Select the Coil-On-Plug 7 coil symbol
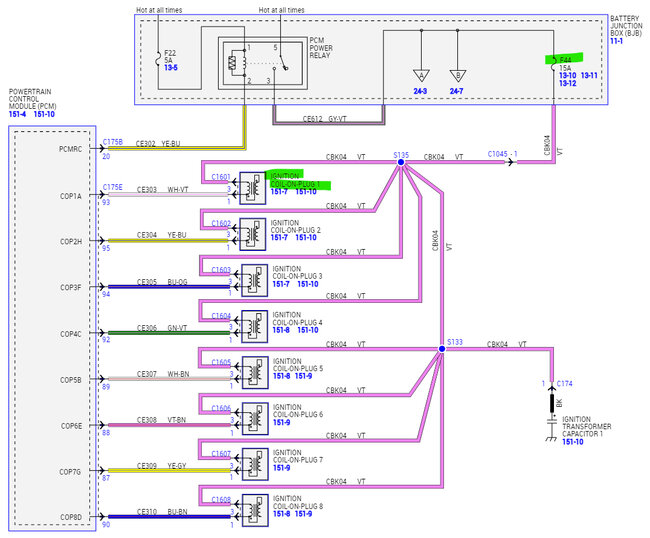This screenshot has height=538, width=650. coord(255,464)
